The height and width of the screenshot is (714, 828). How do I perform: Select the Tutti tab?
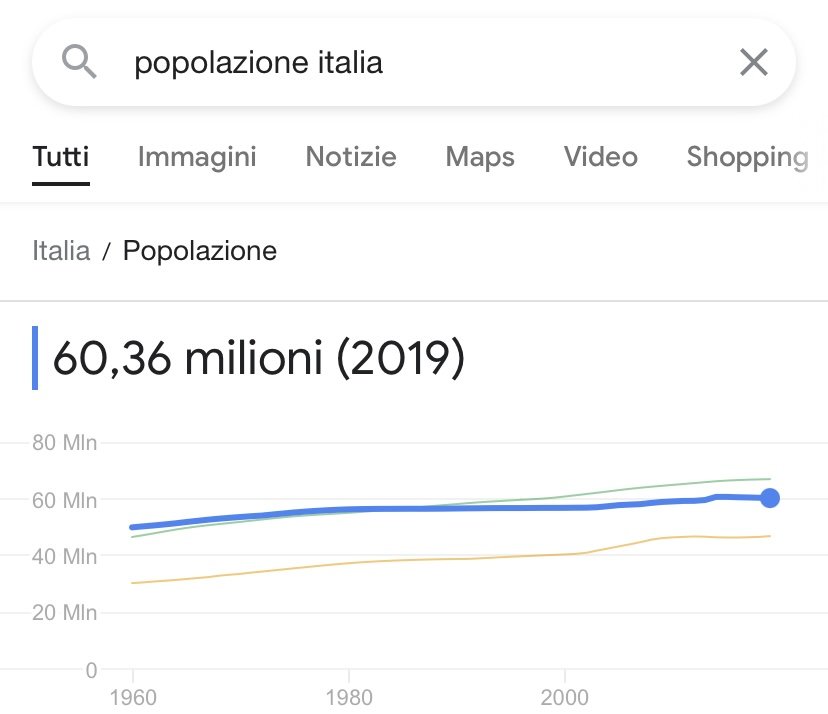click(x=61, y=157)
